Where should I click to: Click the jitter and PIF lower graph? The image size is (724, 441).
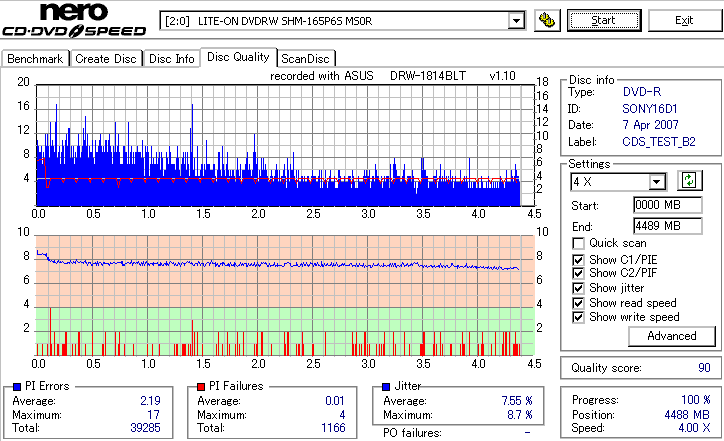(285, 296)
